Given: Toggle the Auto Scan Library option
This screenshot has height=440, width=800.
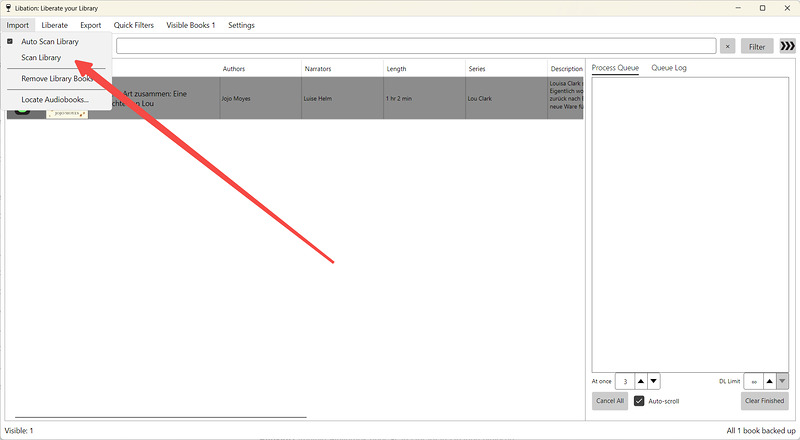Looking at the screenshot, I should click(x=50, y=41).
